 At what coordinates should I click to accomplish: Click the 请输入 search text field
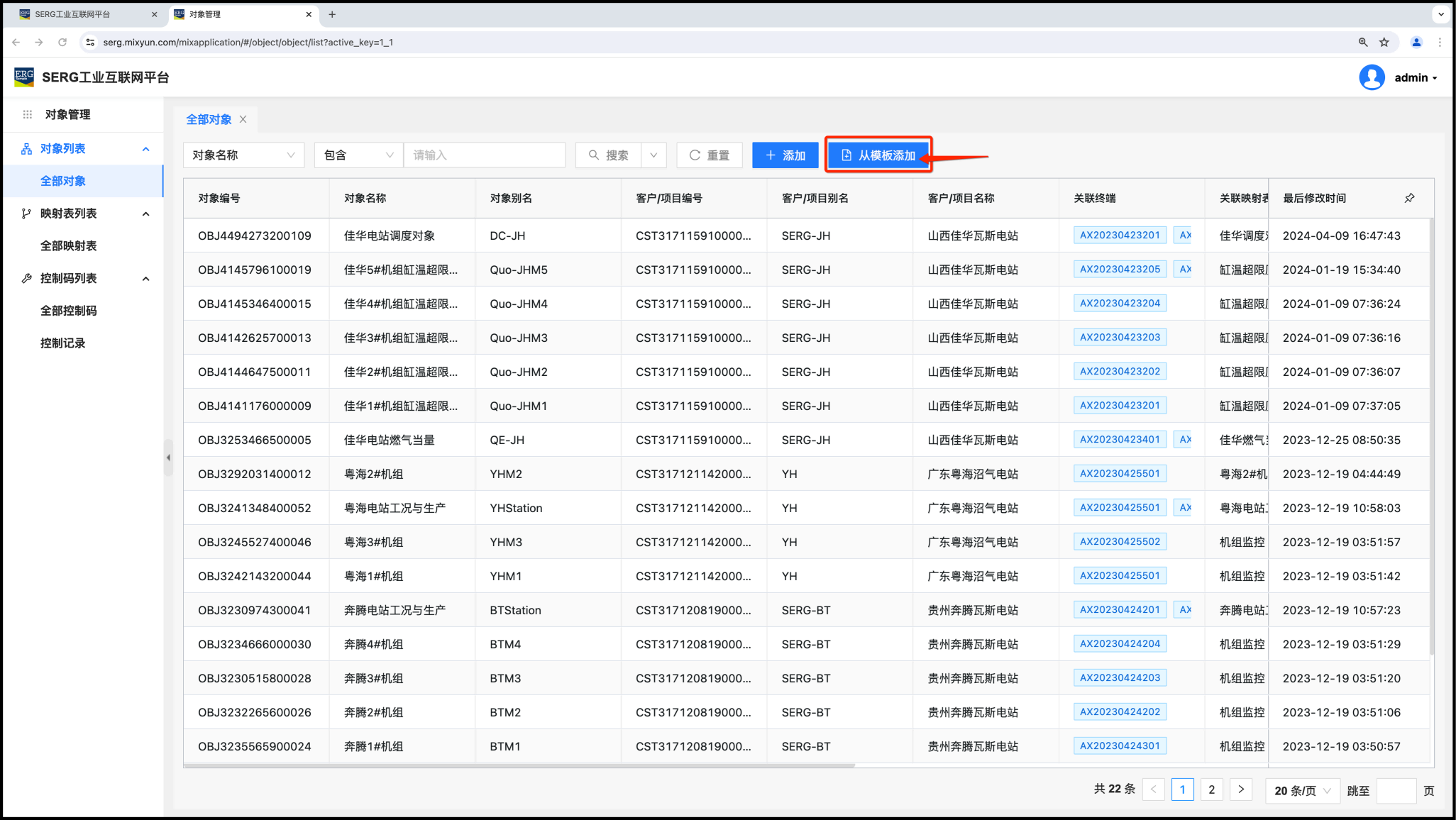(485, 155)
